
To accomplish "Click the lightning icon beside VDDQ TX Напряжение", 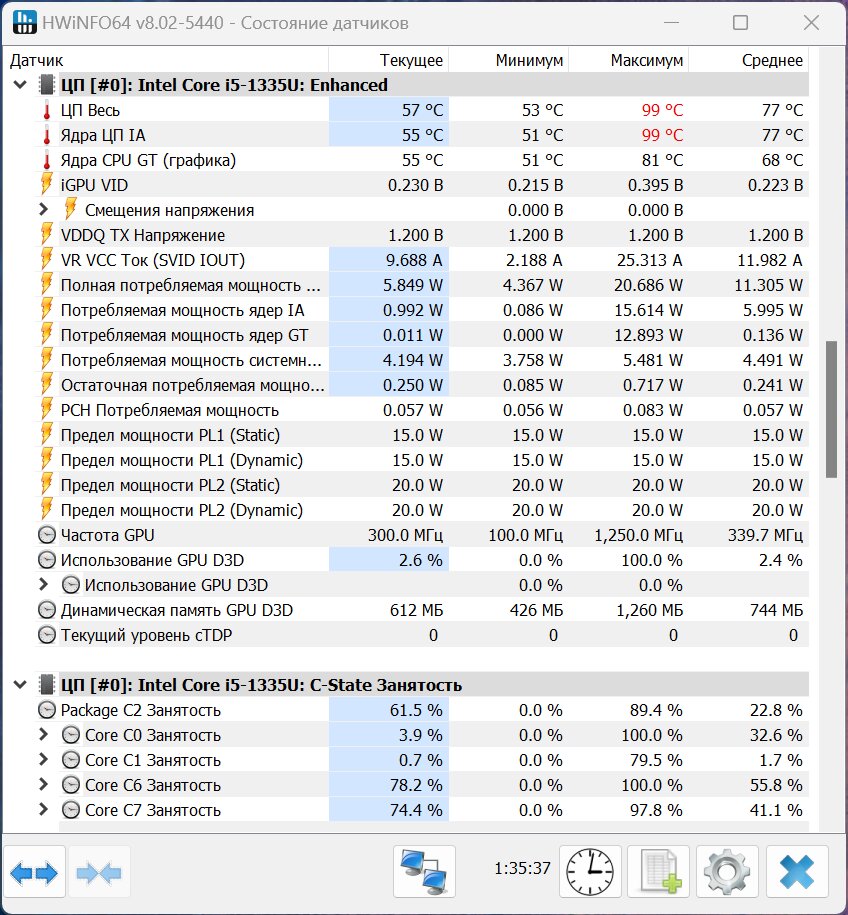I will (47, 235).
